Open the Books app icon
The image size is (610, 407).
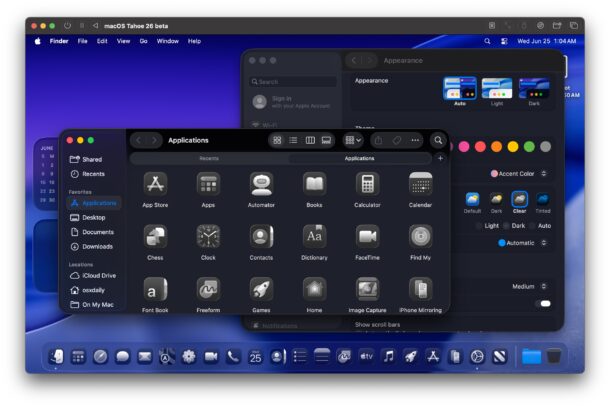click(x=314, y=184)
